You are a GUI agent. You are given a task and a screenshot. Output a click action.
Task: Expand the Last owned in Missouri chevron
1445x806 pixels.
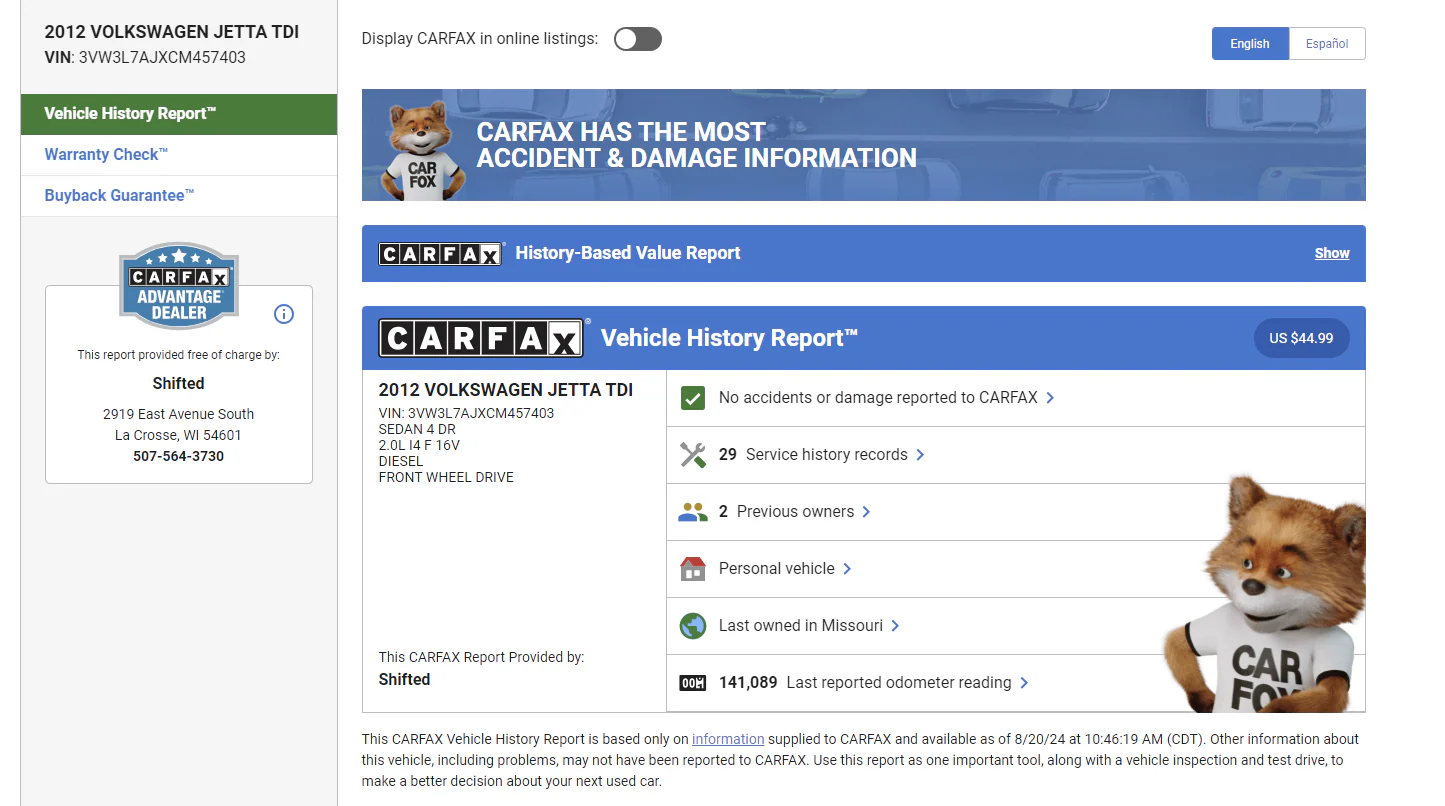tap(895, 626)
